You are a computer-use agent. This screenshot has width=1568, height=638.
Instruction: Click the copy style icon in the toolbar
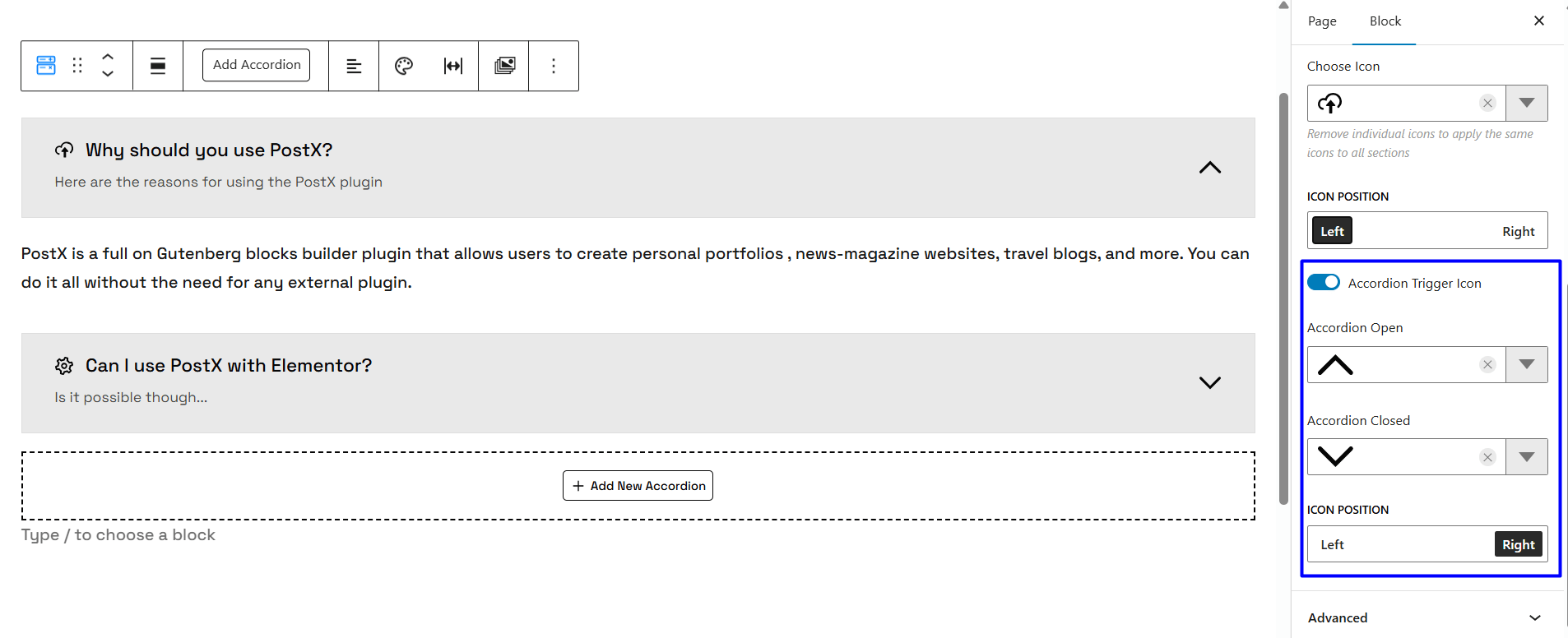coord(504,65)
